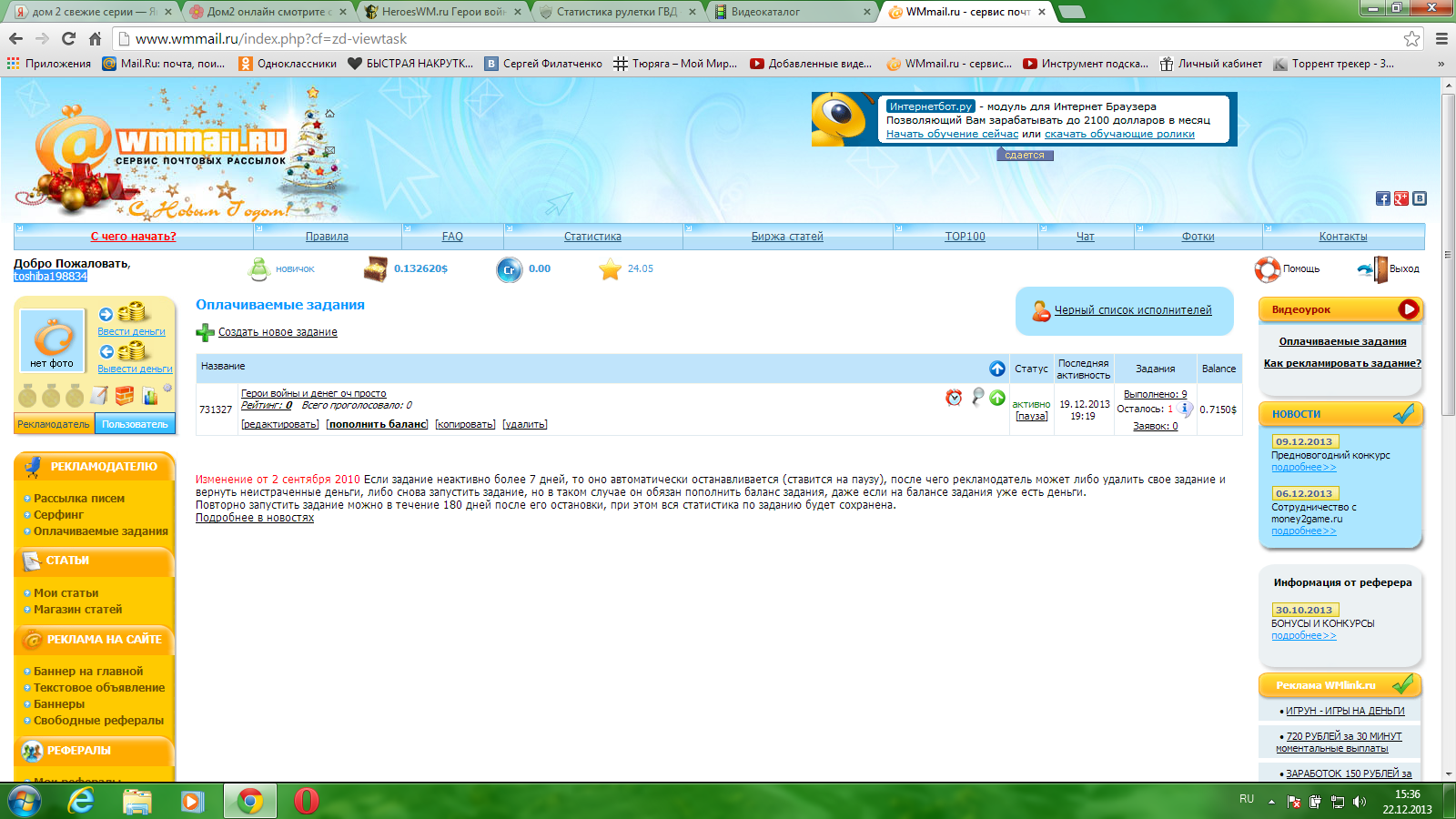Open the Контакты menu item

tap(1343, 237)
